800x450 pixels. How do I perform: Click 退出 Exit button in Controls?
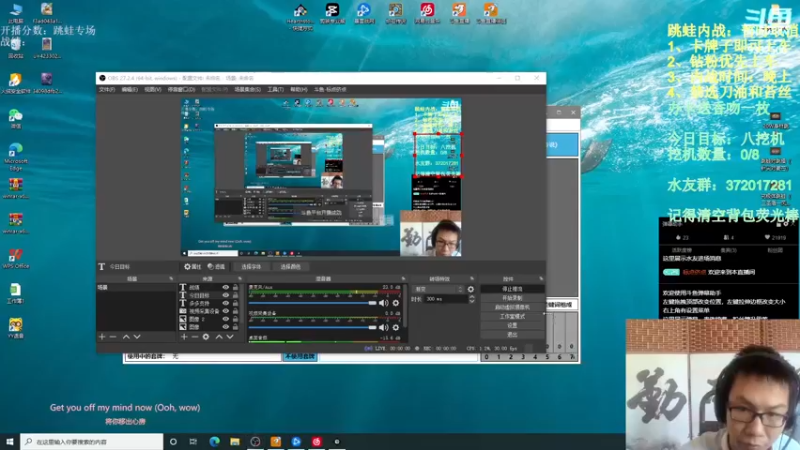pos(512,335)
